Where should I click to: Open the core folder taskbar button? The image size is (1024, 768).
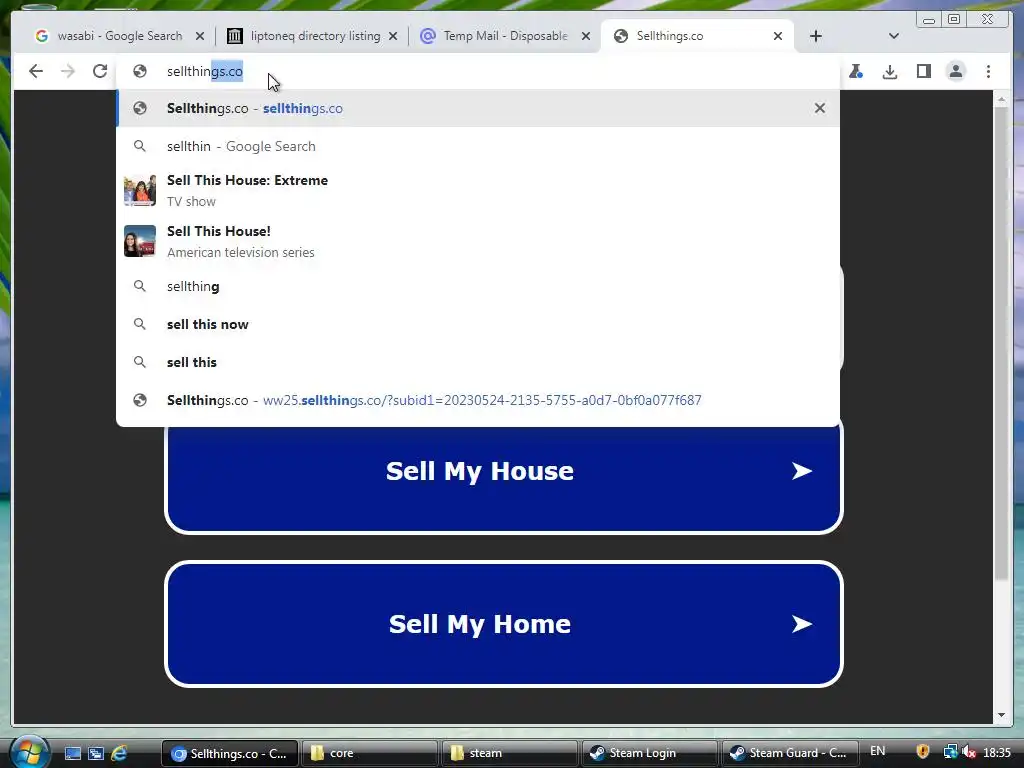(x=369, y=754)
